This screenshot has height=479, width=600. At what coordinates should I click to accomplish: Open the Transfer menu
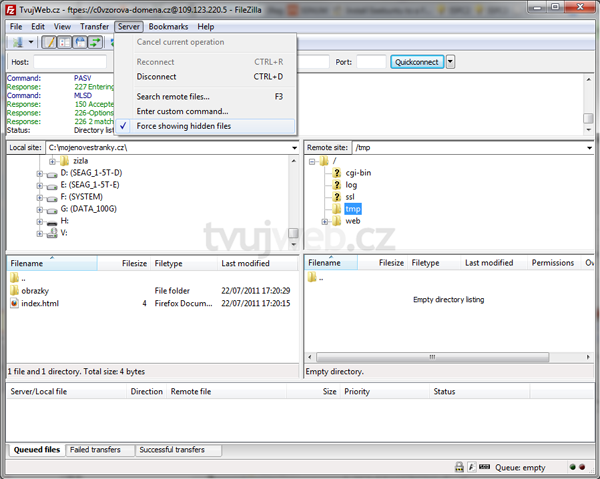coord(95,26)
